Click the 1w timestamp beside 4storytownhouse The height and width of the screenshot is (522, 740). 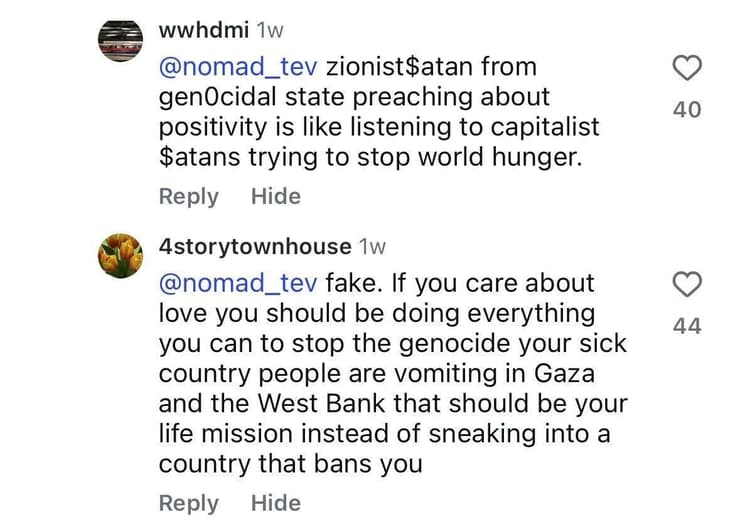(x=372, y=247)
